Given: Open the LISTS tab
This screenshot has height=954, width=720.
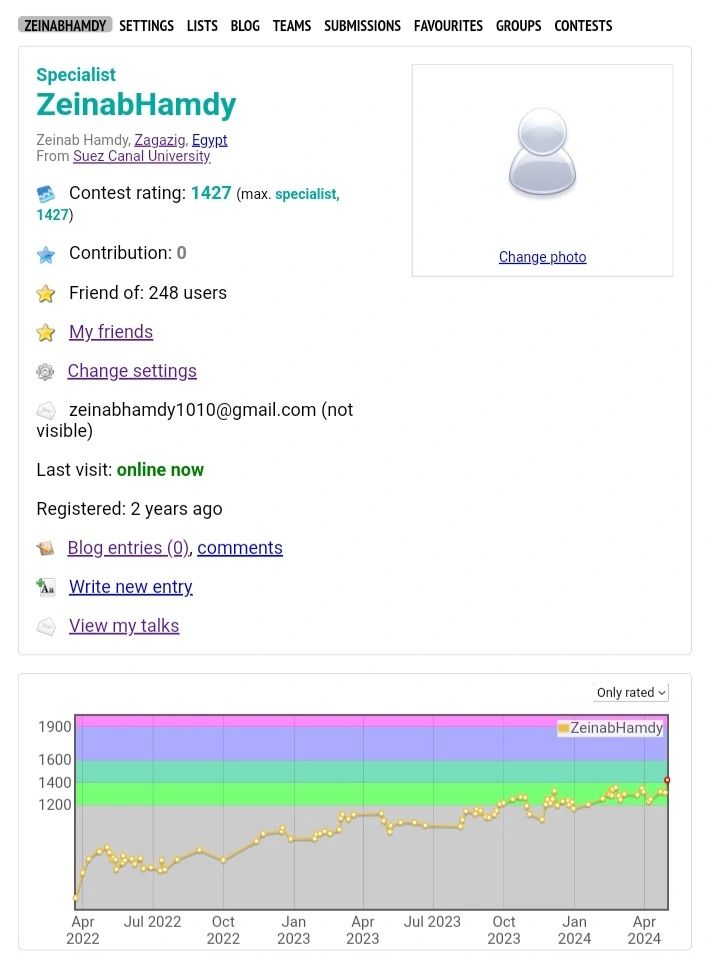Looking at the screenshot, I should [x=202, y=26].
